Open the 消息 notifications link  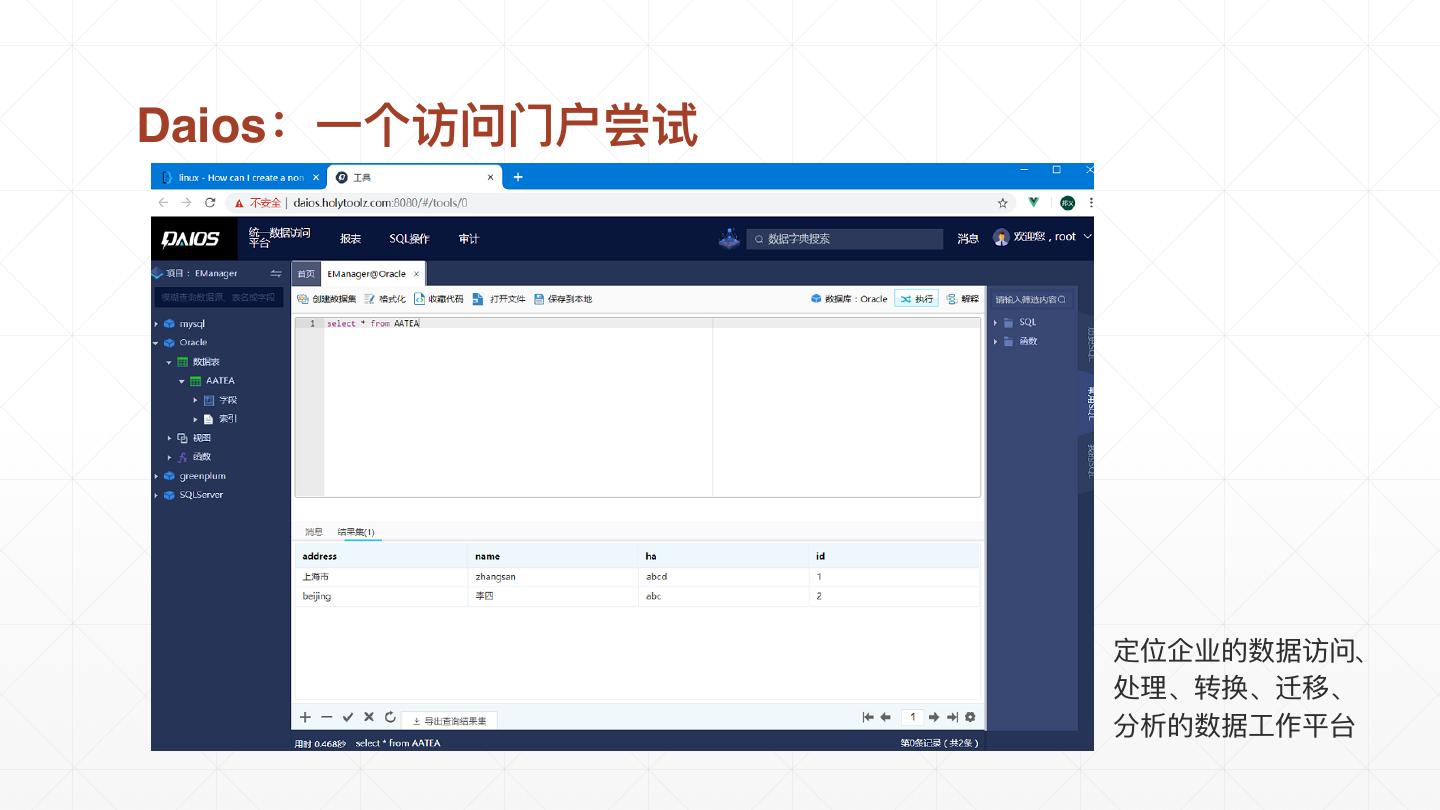pos(967,238)
